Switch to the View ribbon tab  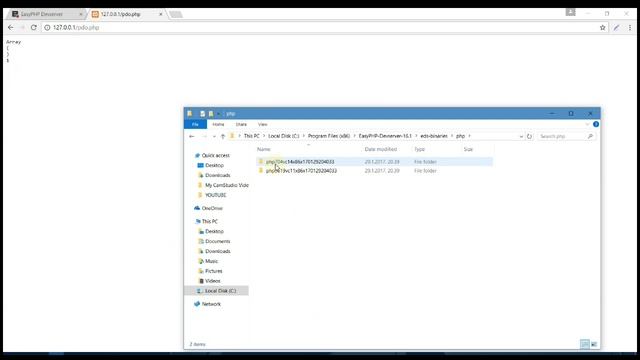click(x=262, y=124)
